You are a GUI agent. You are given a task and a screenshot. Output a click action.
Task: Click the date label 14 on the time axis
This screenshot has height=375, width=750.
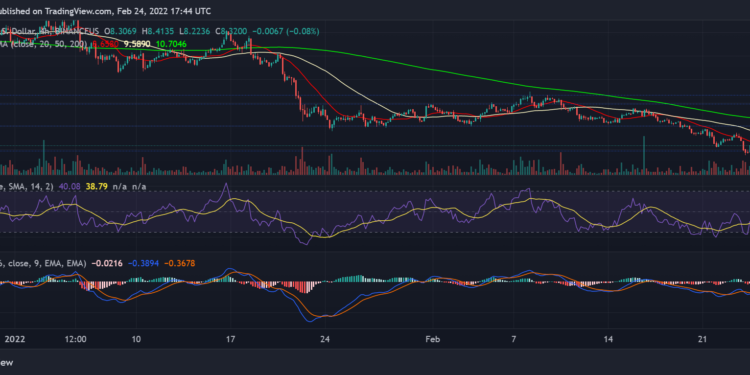click(x=608, y=339)
